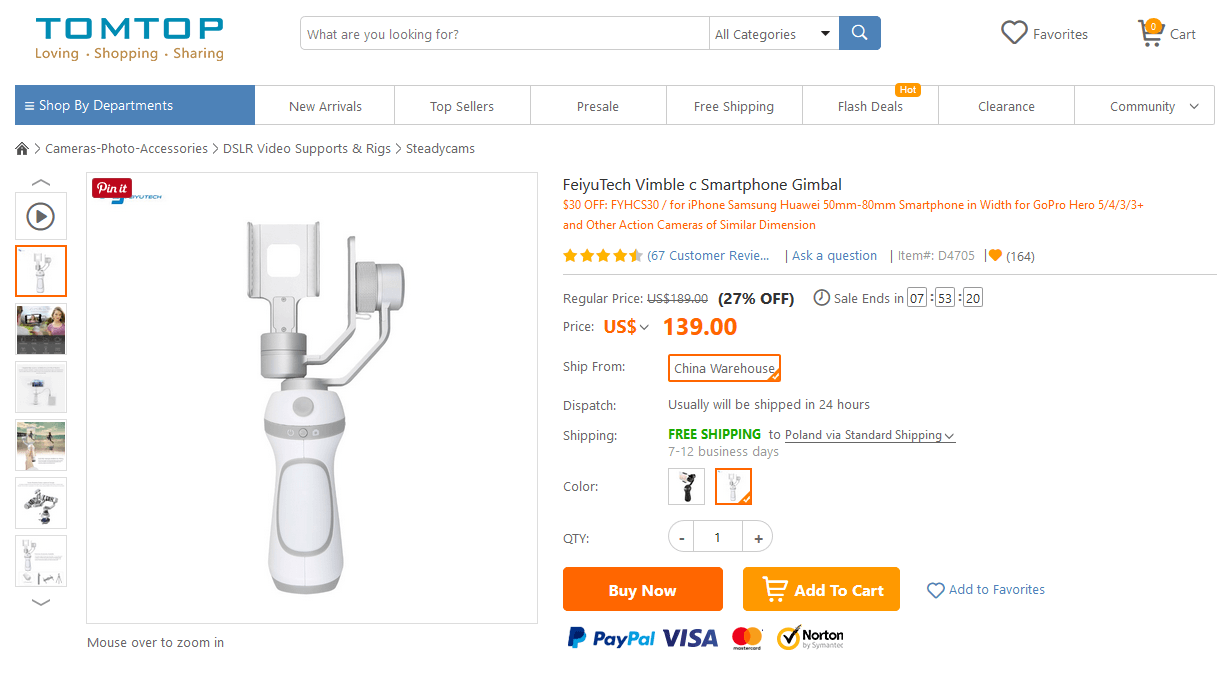Viewport: 1232px width, 684px height.
Task: Open the All Categories dropdown
Action: [x=774, y=33]
